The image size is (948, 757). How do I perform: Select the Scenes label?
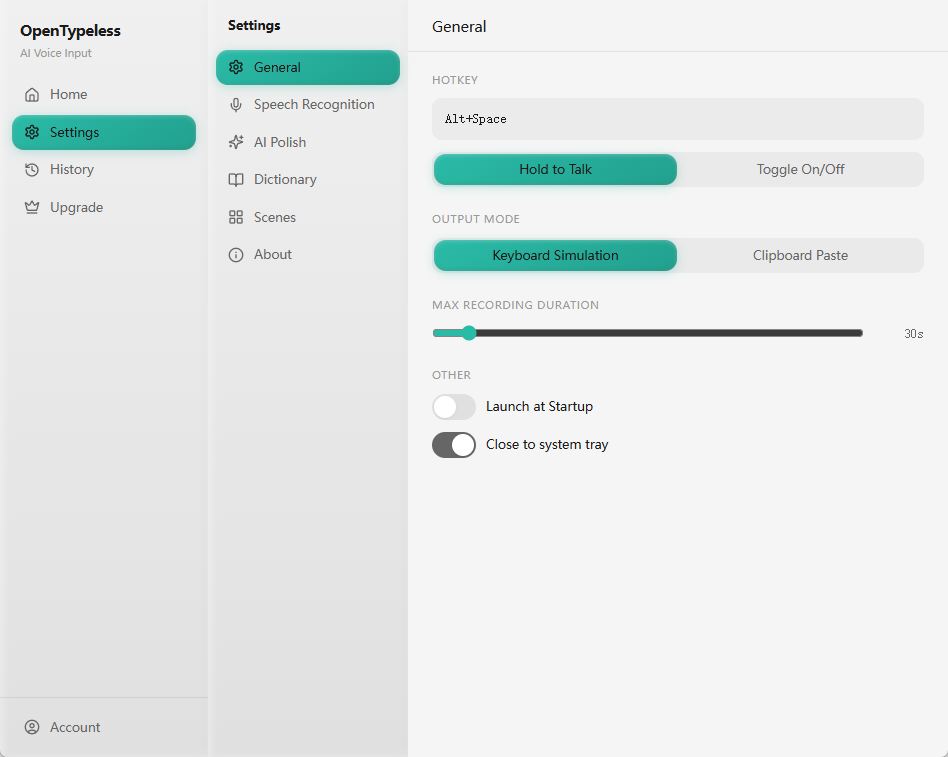[x=274, y=217]
